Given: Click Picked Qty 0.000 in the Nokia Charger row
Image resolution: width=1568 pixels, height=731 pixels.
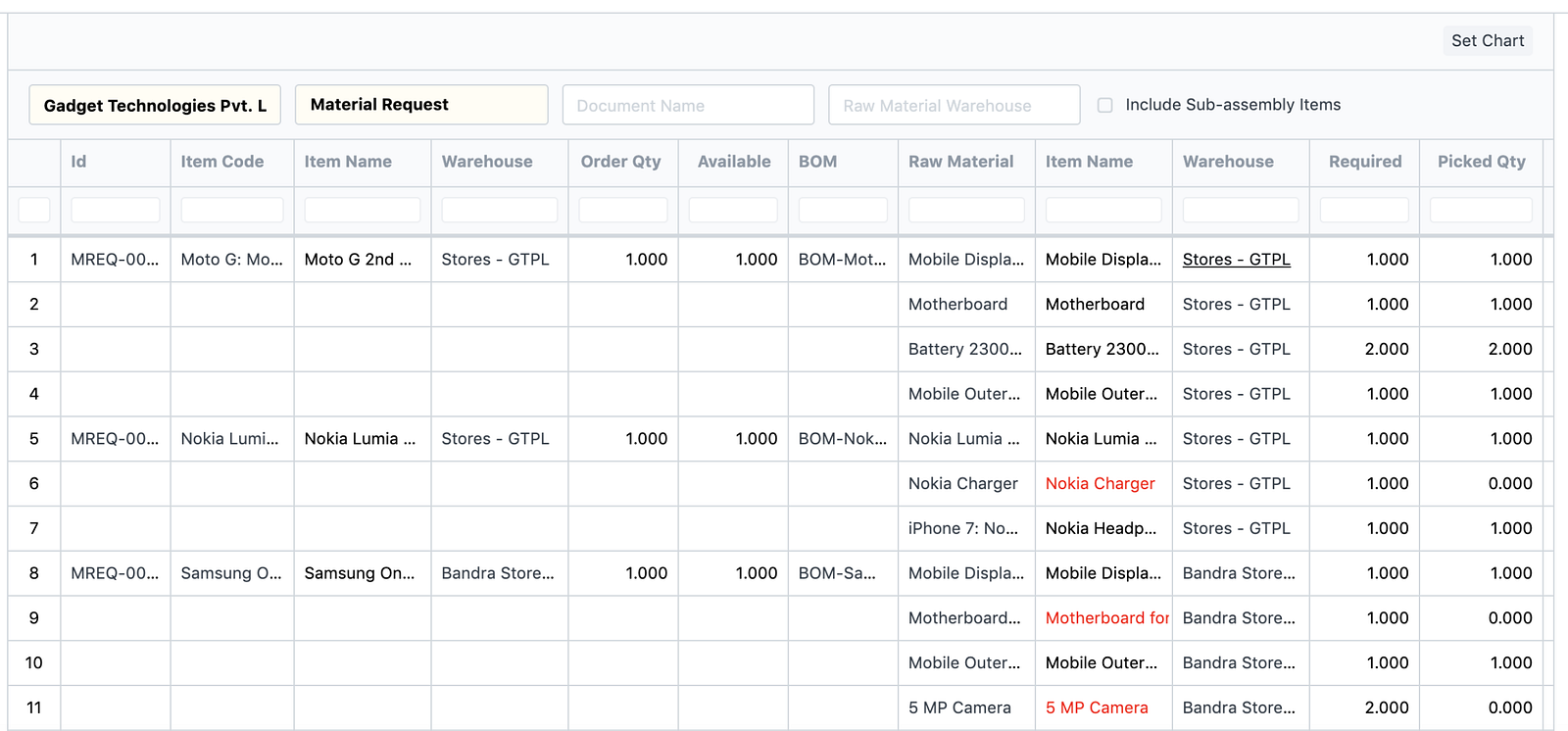Looking at the screenshot, I should [x=1510, y=484].
